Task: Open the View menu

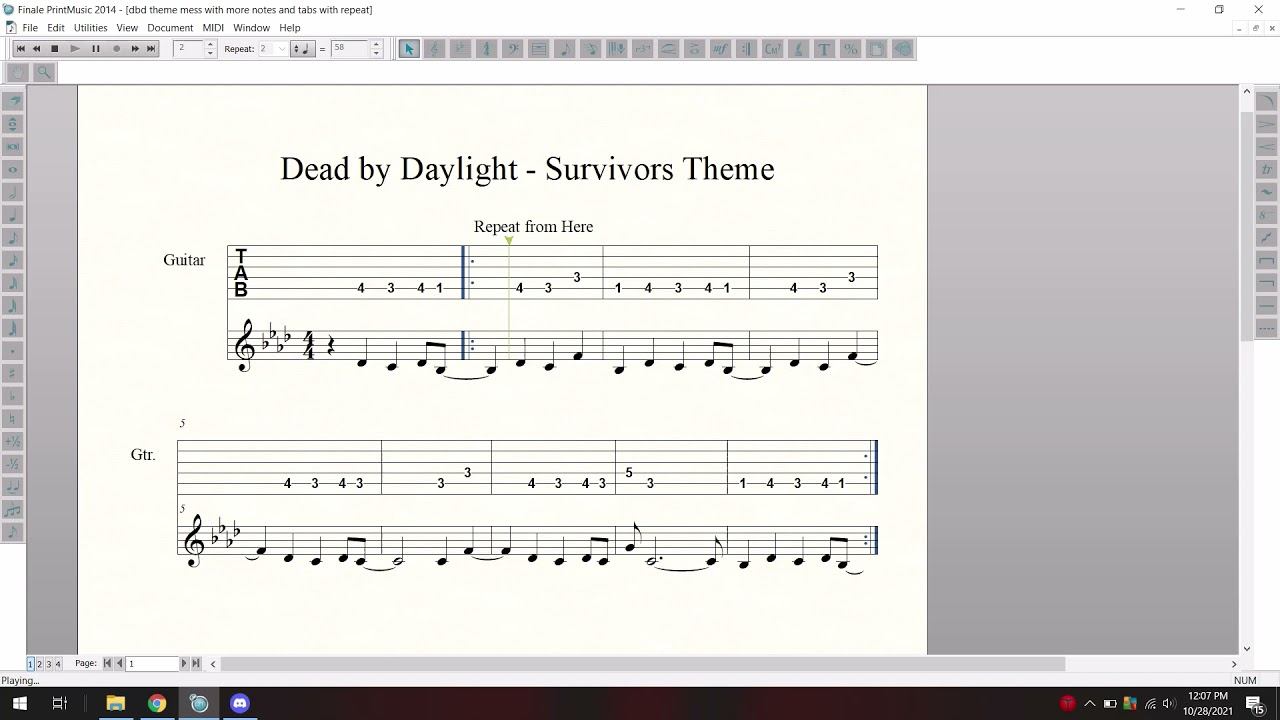Action: 127,28
